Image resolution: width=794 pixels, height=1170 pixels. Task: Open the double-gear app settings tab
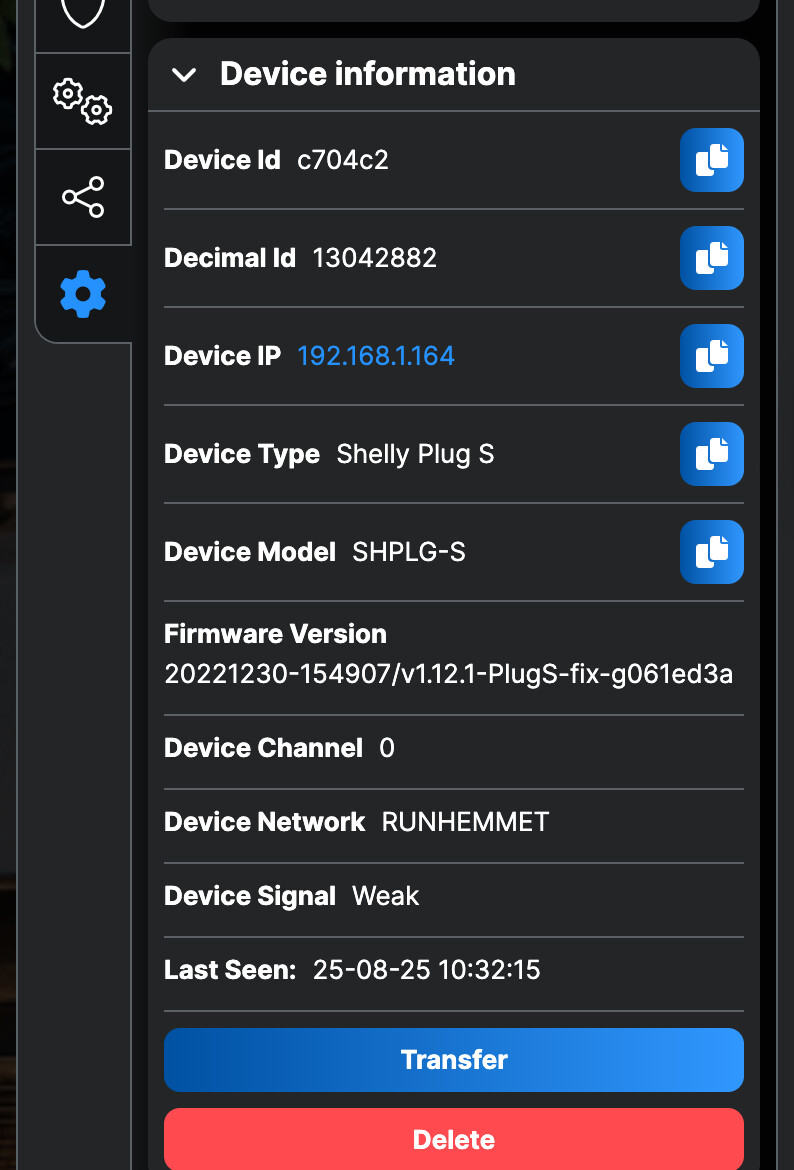[83, 101]
